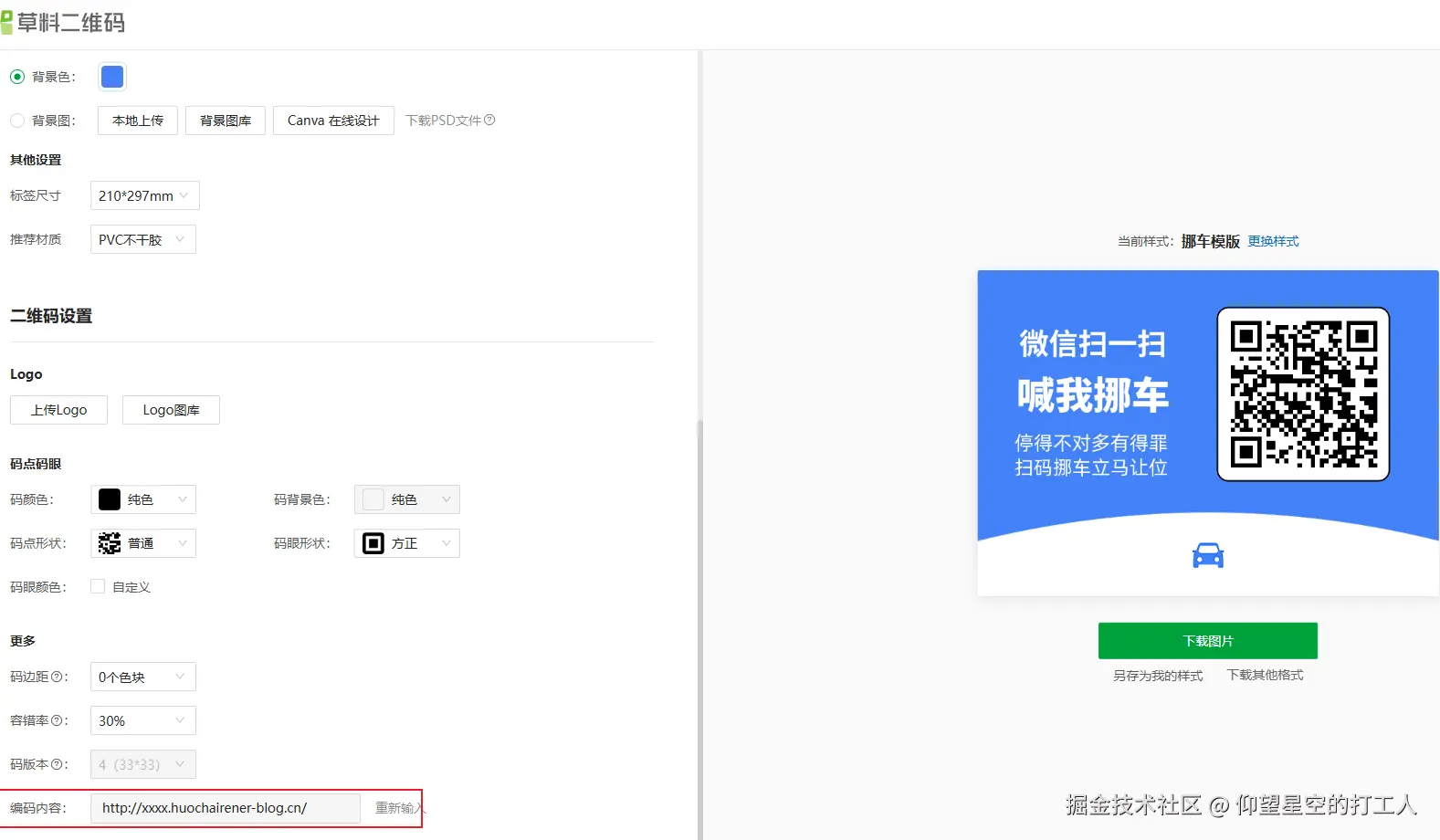Click Canva 在线设计 button
Screen dimensions: 1440x840
tap(333, 121)
